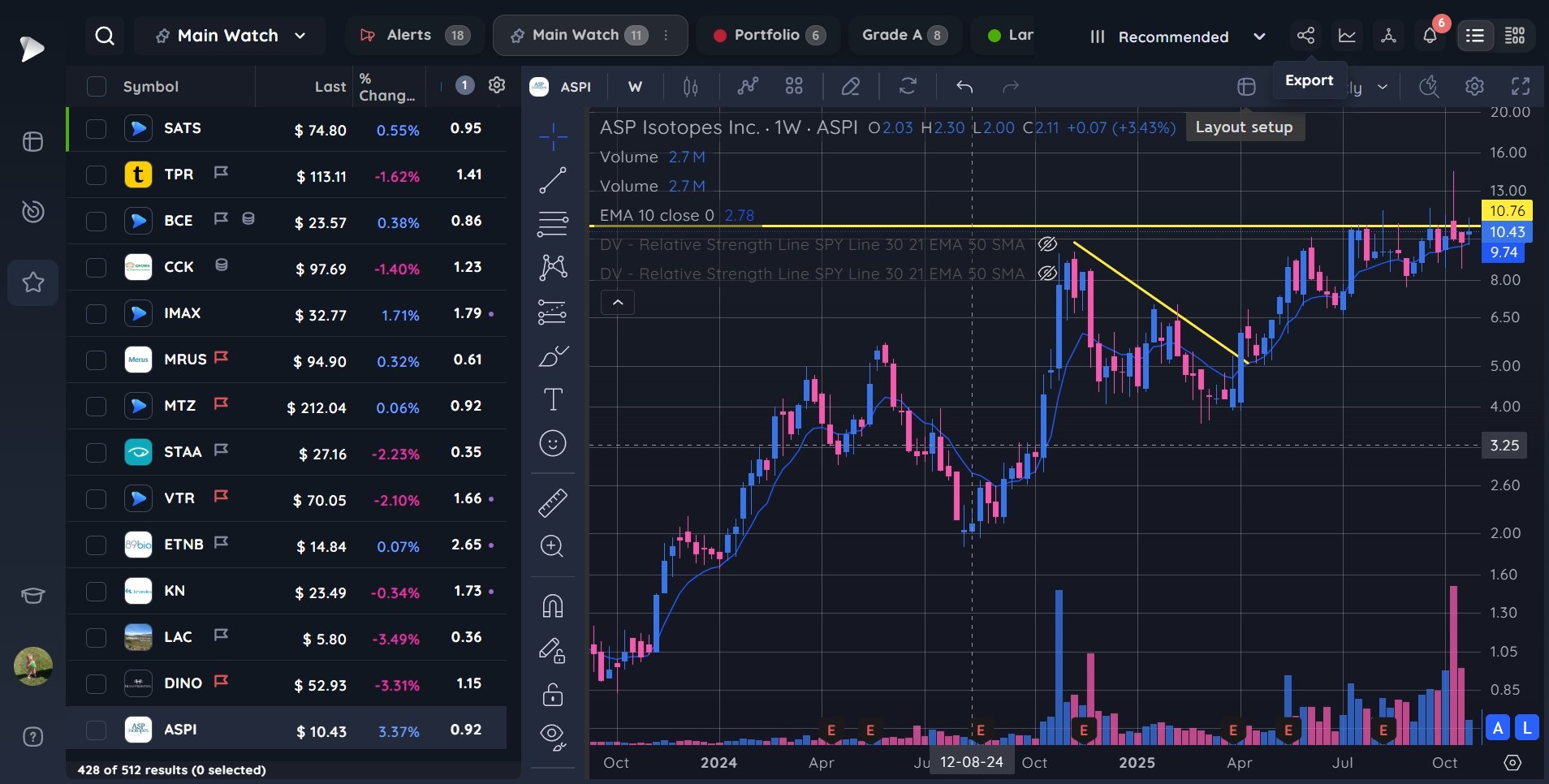Open the search magnifier
The height and width of the screenshot is (784, 1549).
tap(105, 36)
